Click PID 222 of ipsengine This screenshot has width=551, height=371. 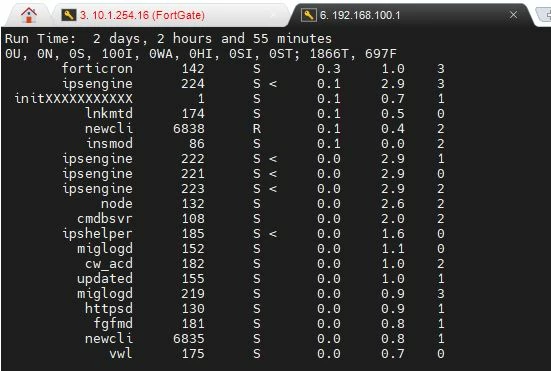click(193, 159)
